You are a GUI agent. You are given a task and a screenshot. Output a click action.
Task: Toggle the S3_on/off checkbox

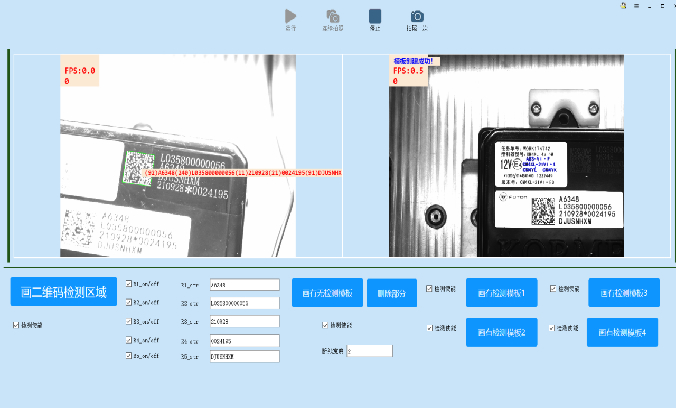click(129, 321)
